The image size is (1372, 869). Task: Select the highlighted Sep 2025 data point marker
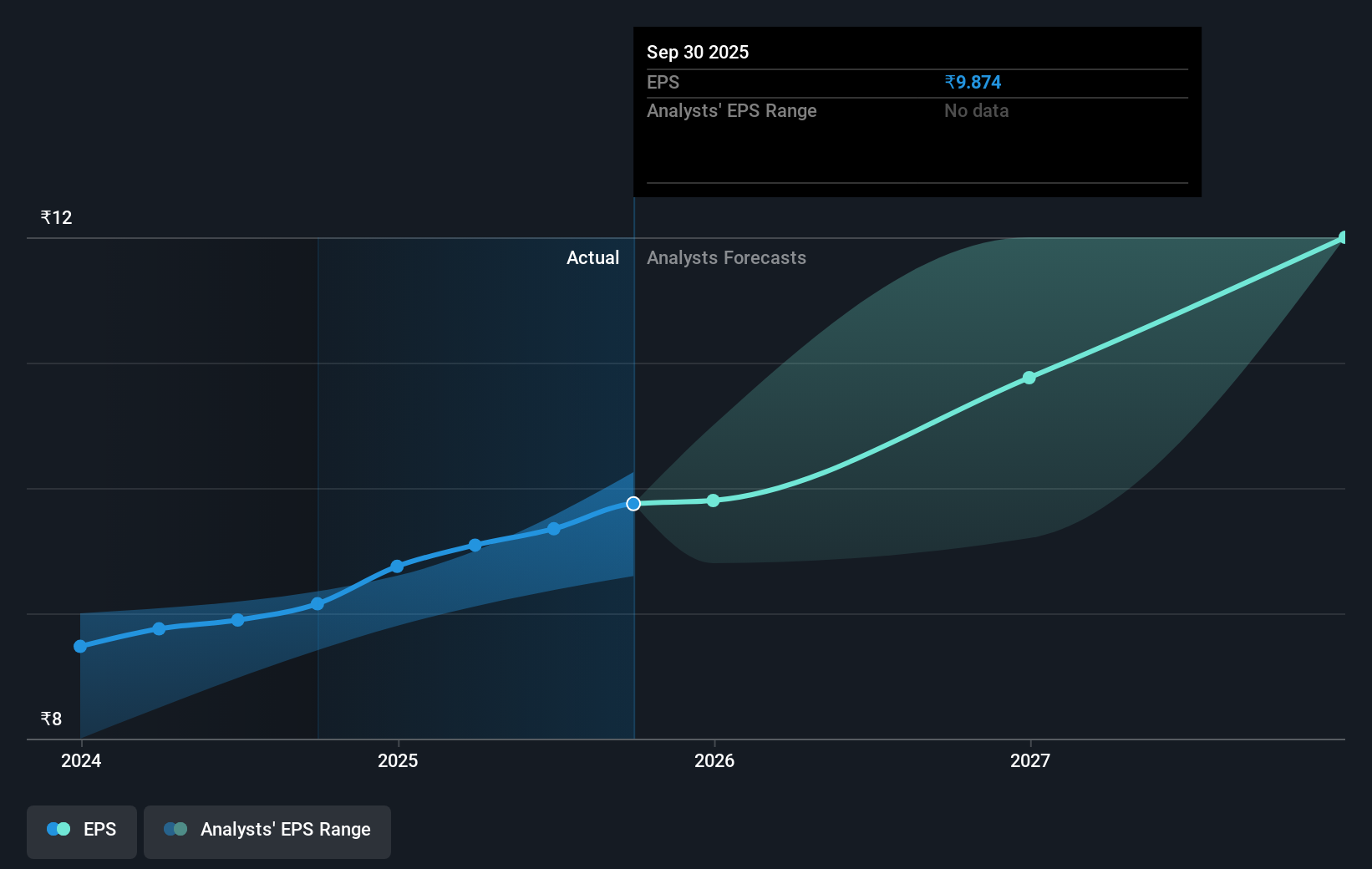pos(633,503)
